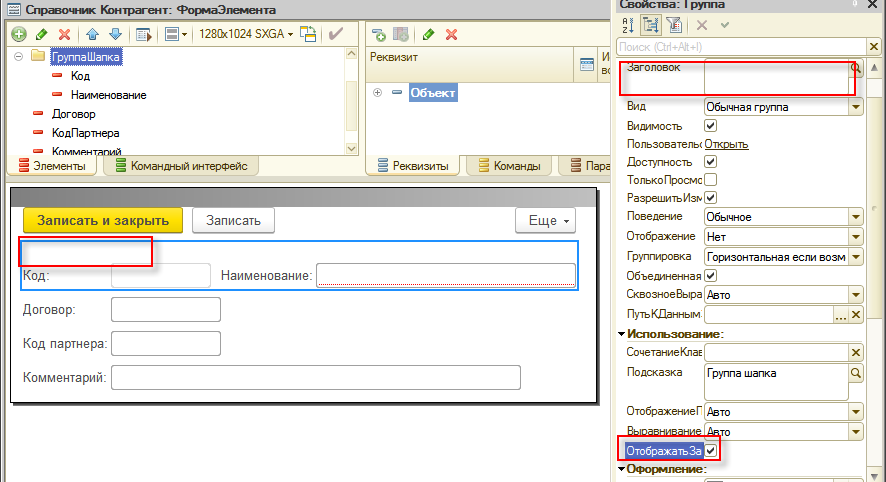Click the green add element icon
Screen dimensions: 886x482
pos(19,34)
